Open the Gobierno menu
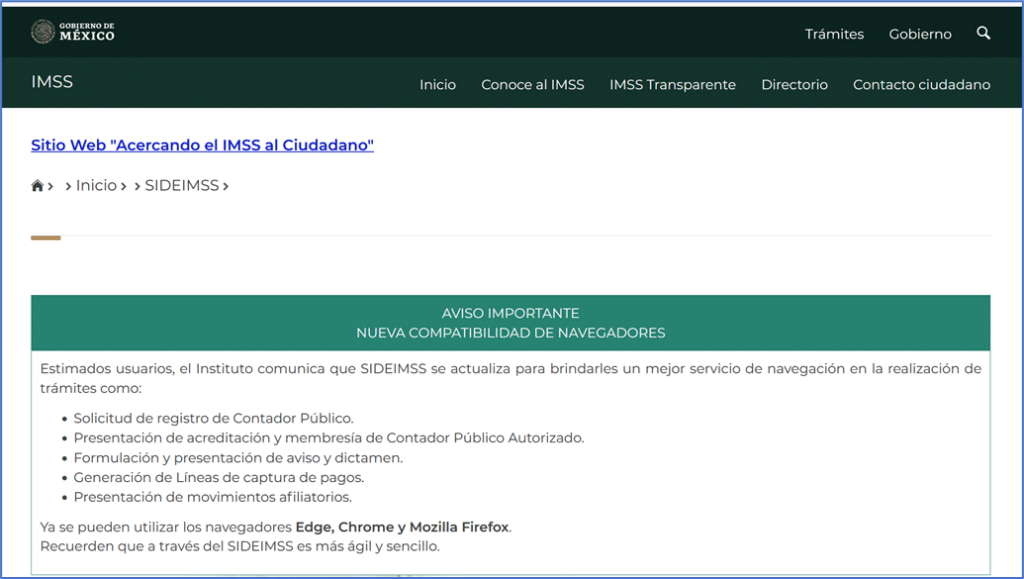 [x=920, y=34]
